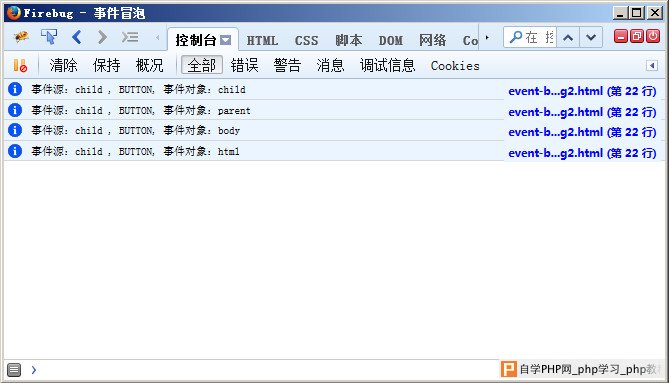
Task: Click info icon of the 'html' row
Action: [x=15, y=151]
